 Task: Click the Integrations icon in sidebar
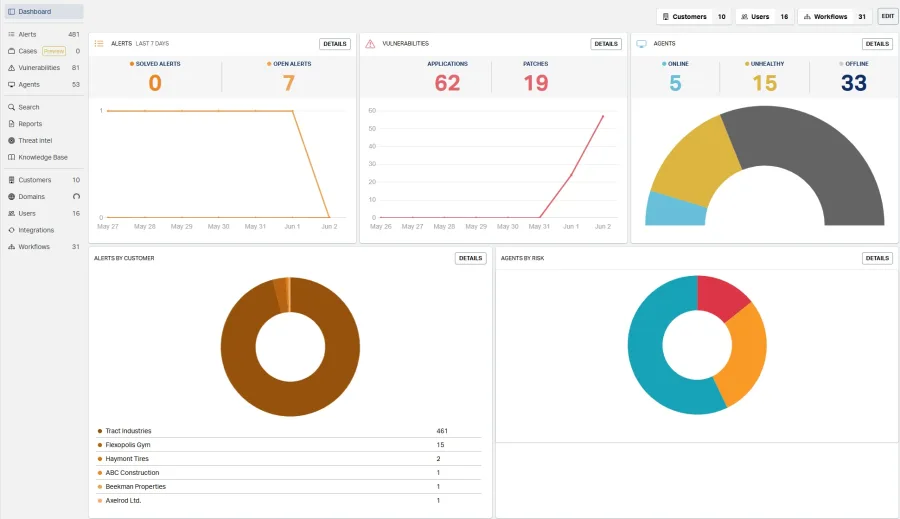(11, 230)
